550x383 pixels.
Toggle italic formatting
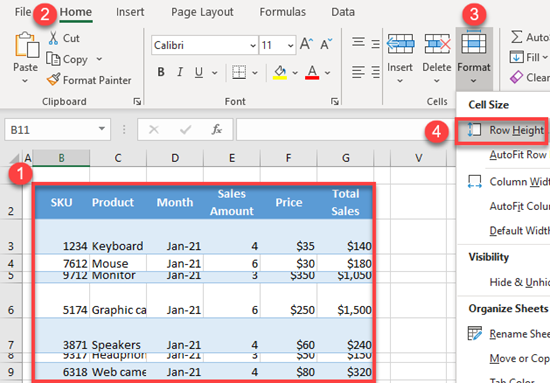pos(180,72)
